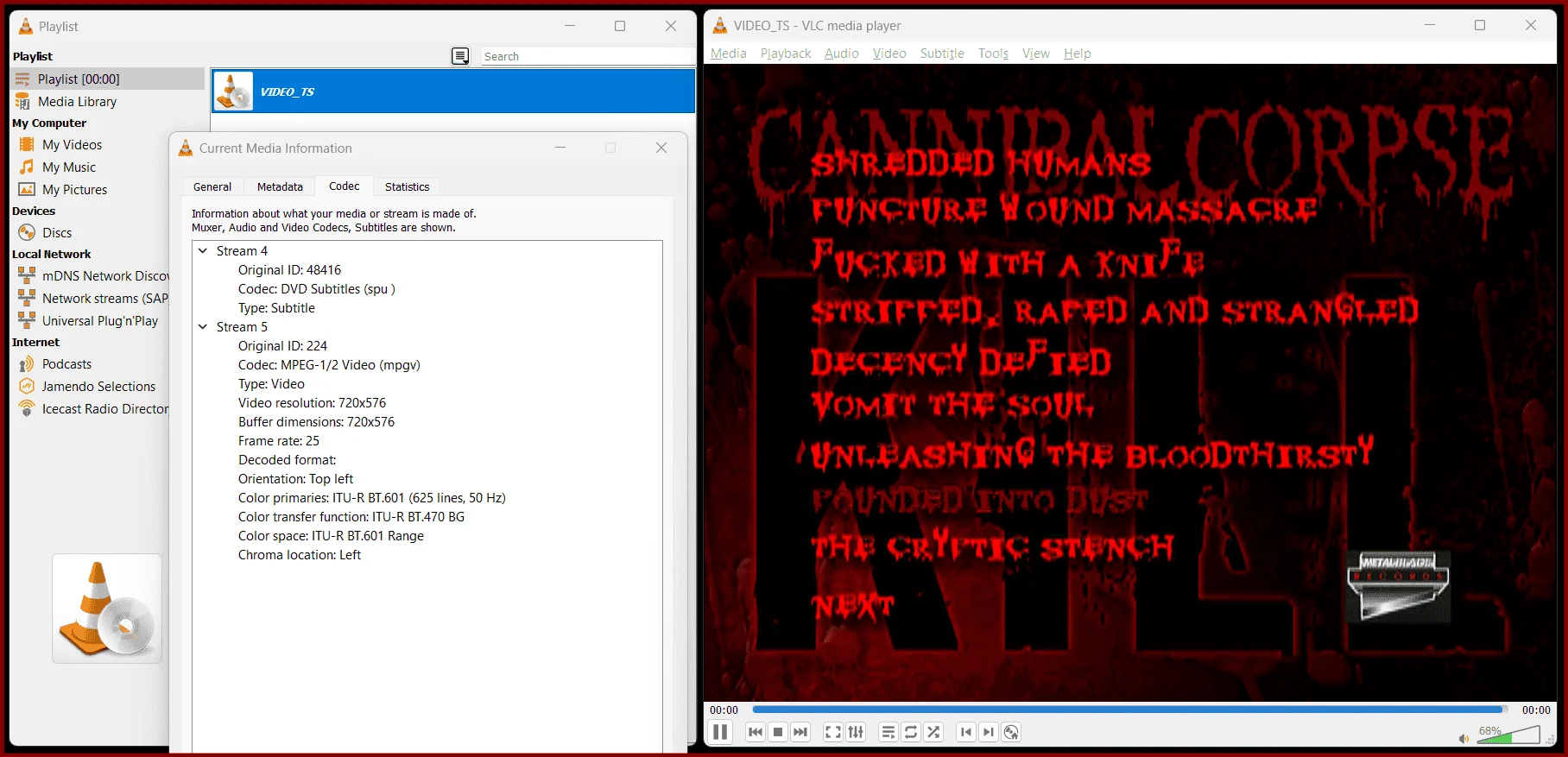Stop playback with the stop button

[x=778, y=732]
